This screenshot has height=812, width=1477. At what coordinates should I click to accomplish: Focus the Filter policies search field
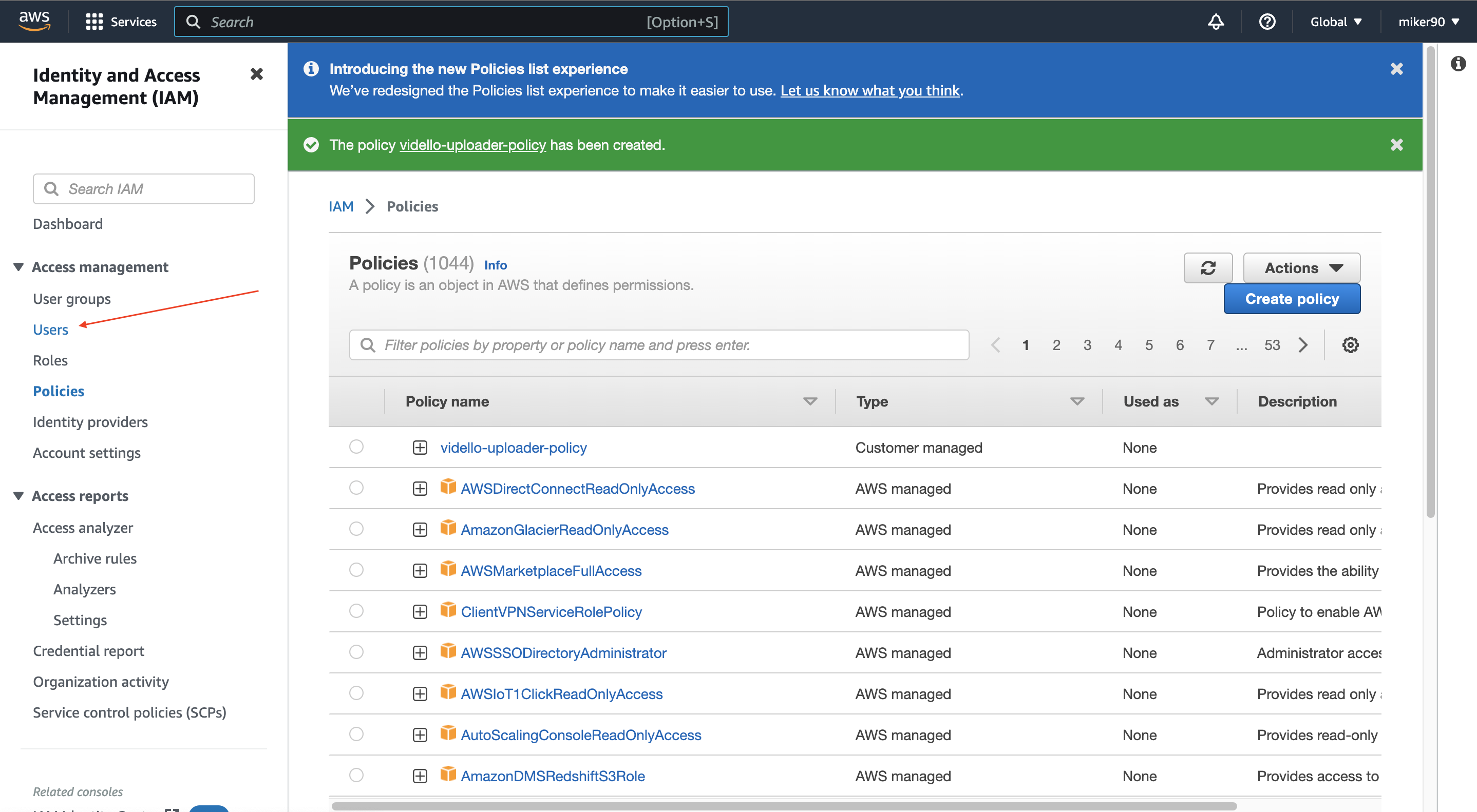(659, 345)
